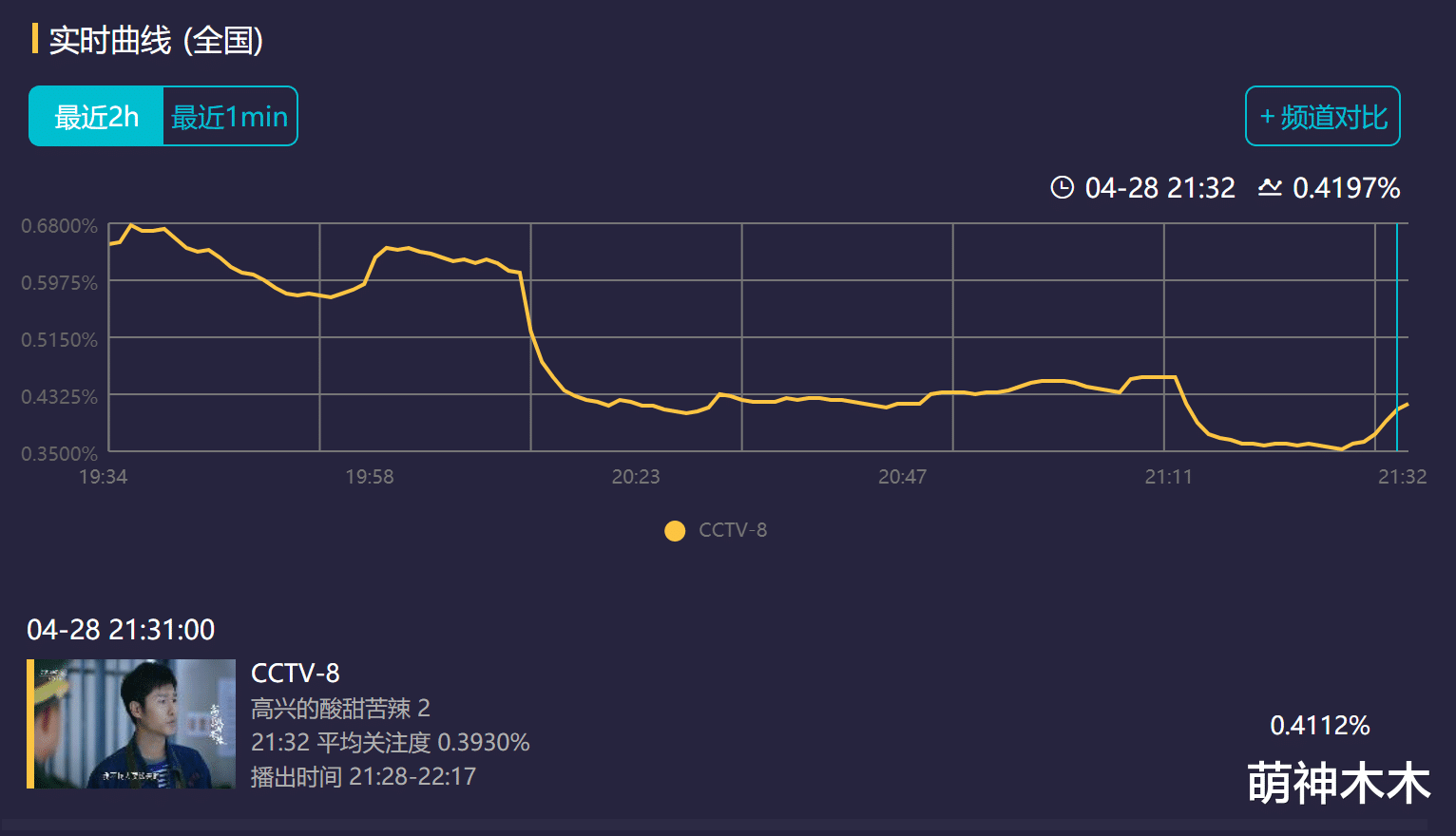Open the 频道对比 channel comparison panel
This screenshot has height=836, width=1456.
pyautogui.click(x=1322, y=116)
